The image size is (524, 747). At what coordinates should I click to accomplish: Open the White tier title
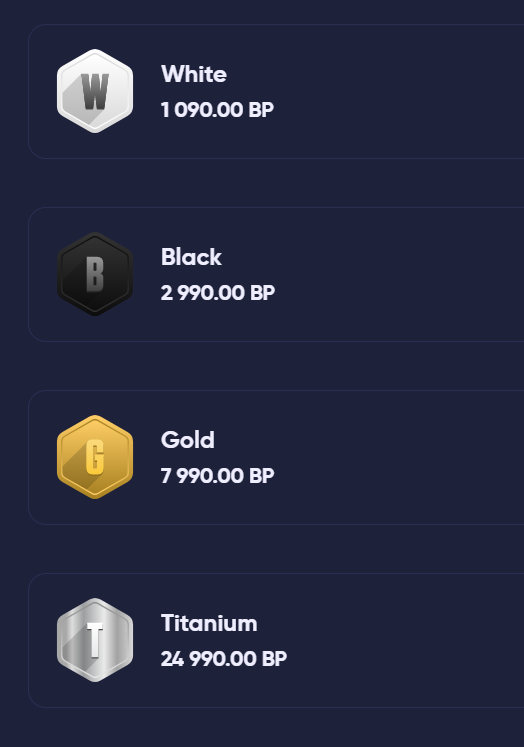click(194, 74)
